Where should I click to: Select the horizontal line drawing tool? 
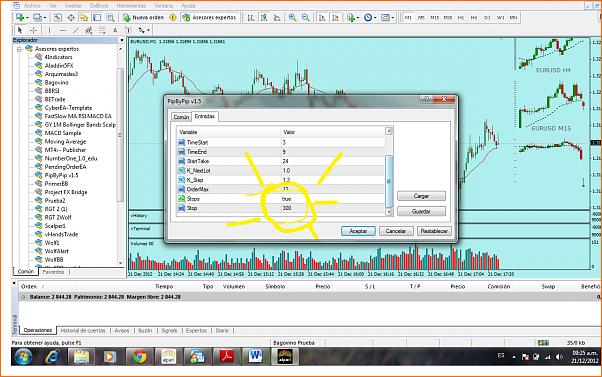pos(63,30)
